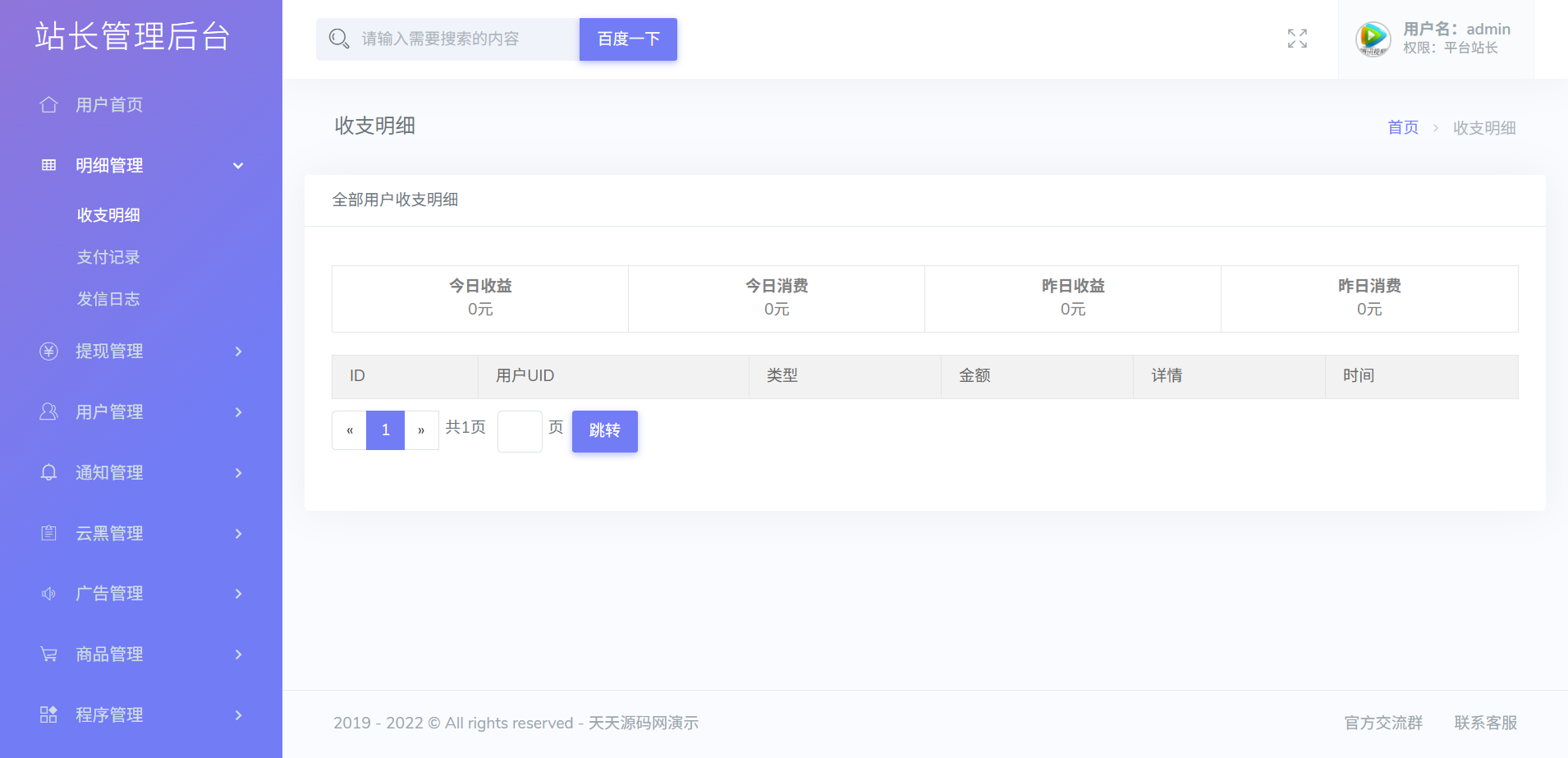Click the 明细管理 grid icon in sidebar
Viewport: 1568px width, 758px height.
coord(48,165)
